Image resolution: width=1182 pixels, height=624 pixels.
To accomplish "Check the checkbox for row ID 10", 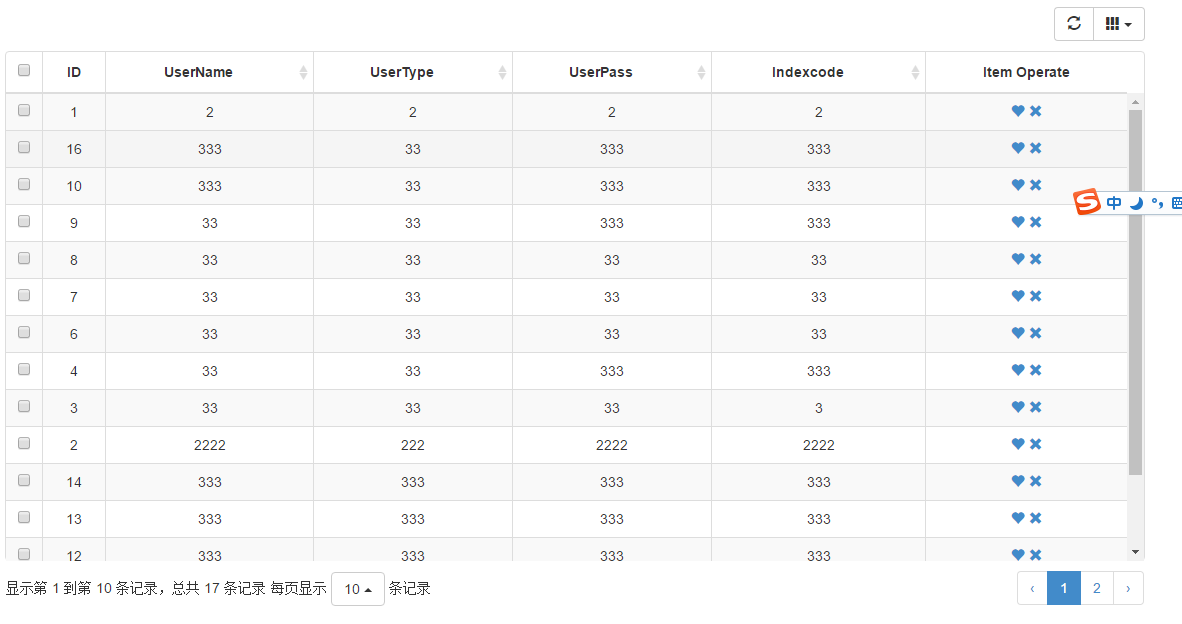I will coord(24,185).
